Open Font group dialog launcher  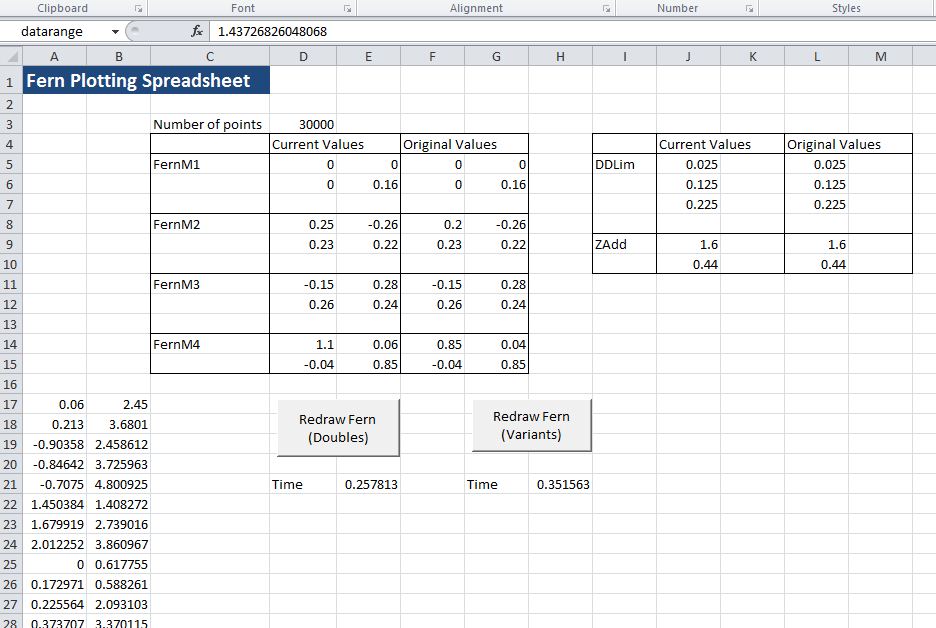coord(347,8)
